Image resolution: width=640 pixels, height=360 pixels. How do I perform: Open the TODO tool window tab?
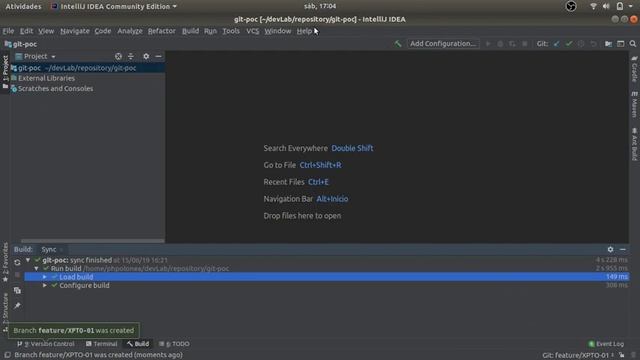(174, 344)
